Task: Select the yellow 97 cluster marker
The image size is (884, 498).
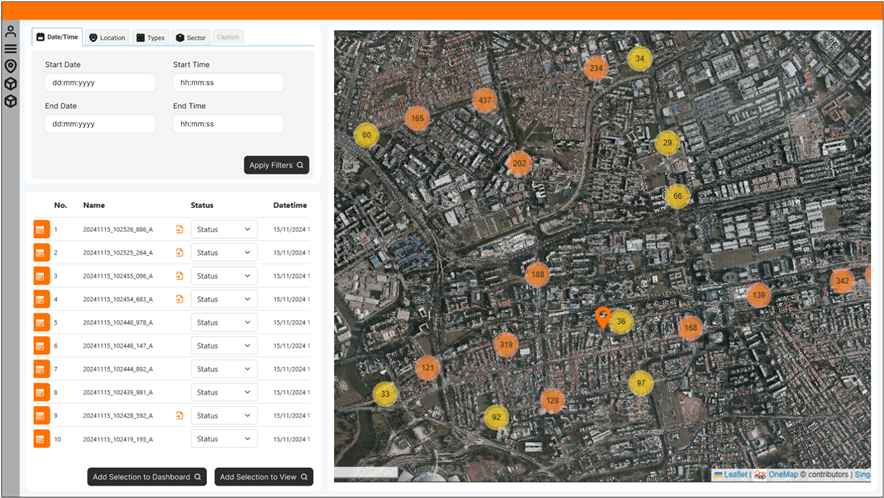Action: [x=641, y=383]
